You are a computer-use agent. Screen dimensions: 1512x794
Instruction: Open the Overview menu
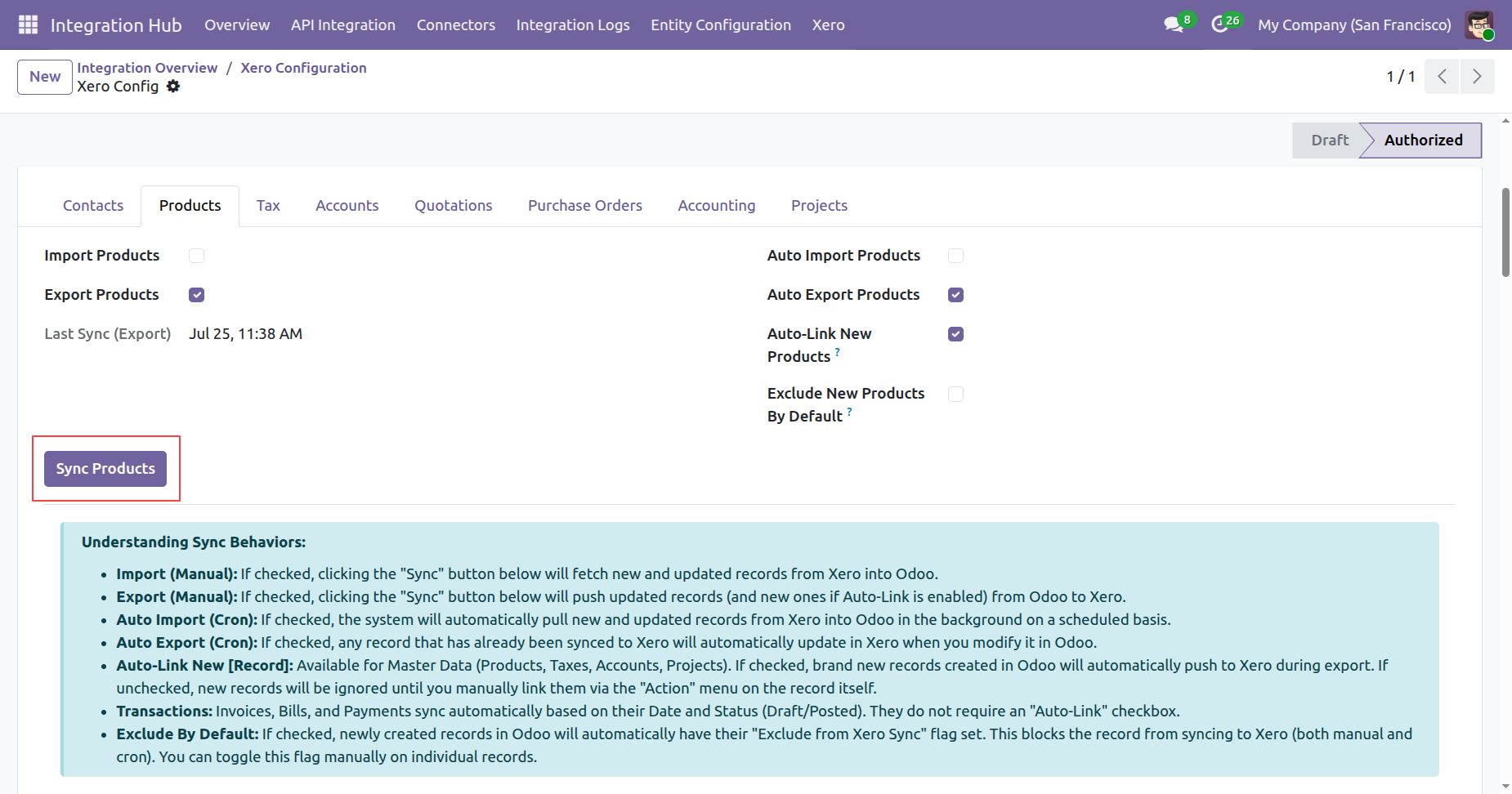[x=237, y=25]
